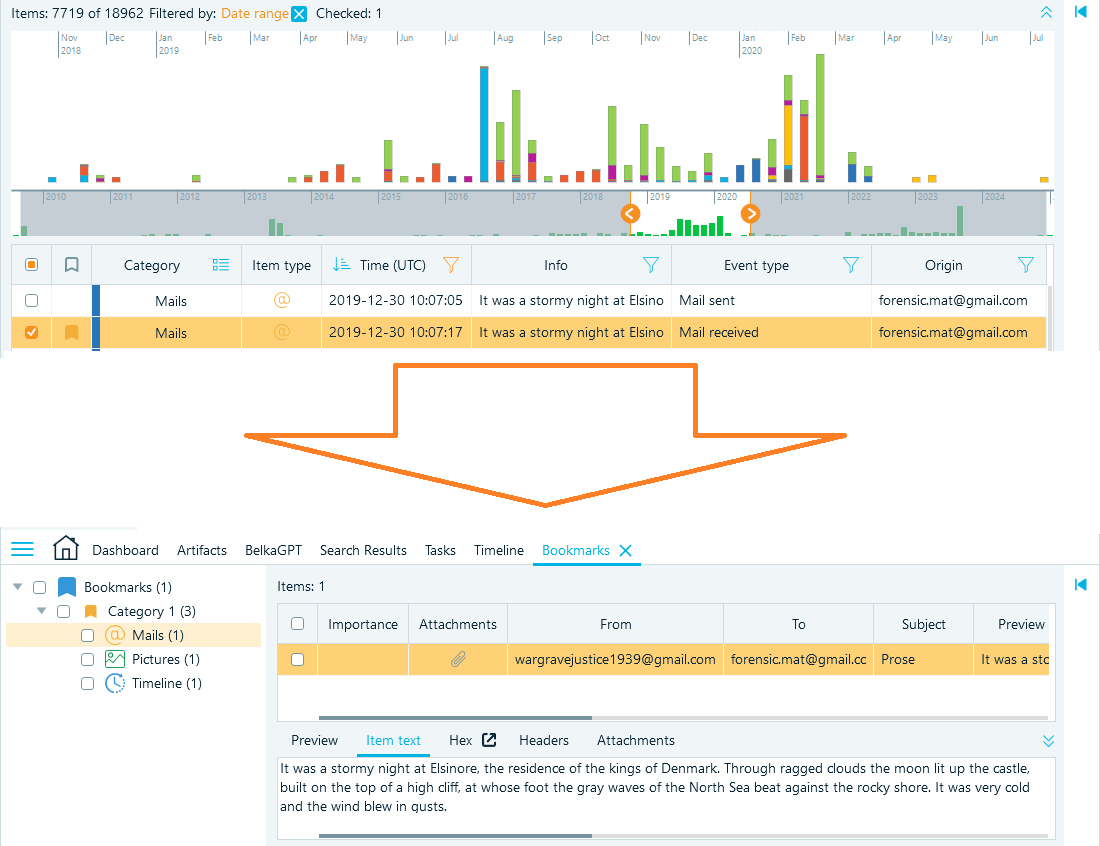Check the wargravejustice1939 email row checkbox

pyautogui.click(x=297, y=659)
